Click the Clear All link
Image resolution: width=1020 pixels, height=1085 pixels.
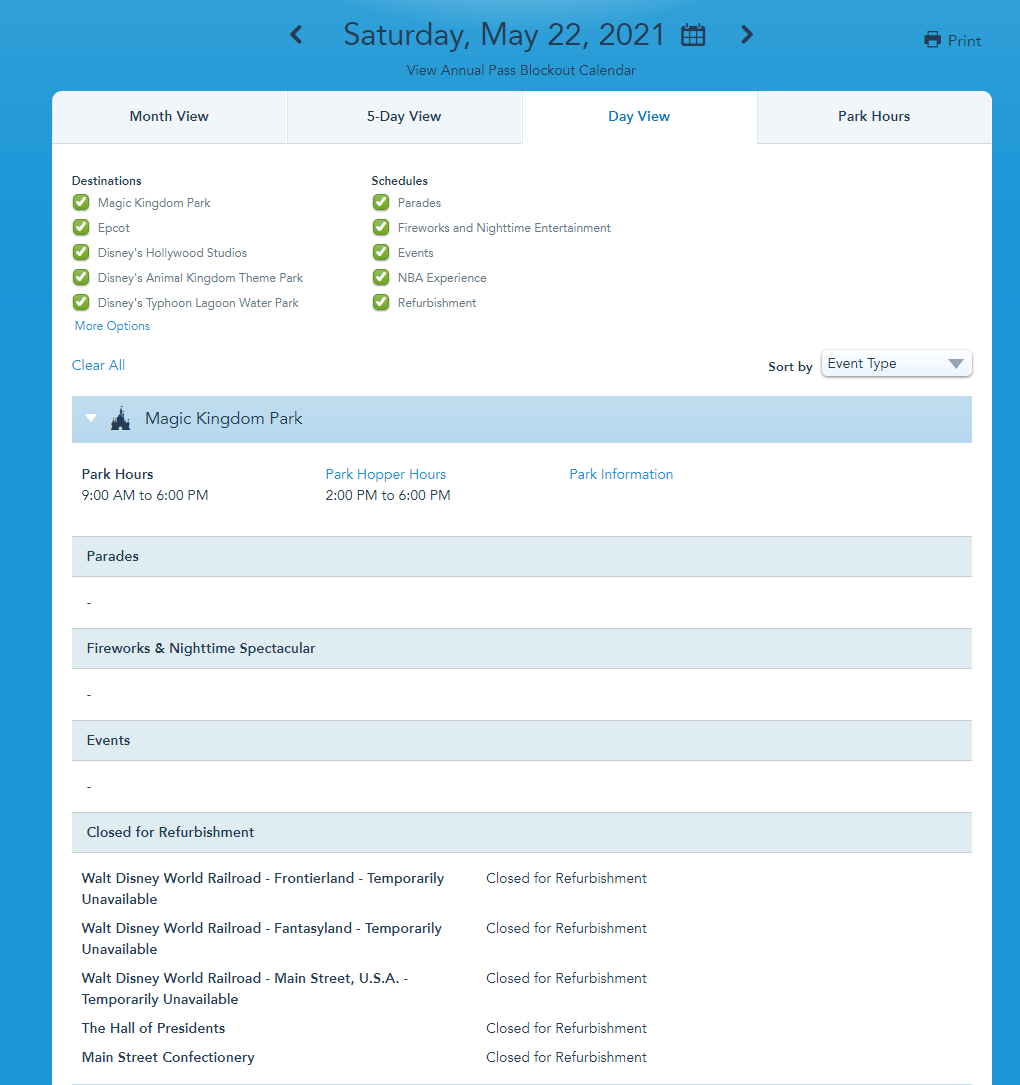pyautogui.click(x=98, y=365)
